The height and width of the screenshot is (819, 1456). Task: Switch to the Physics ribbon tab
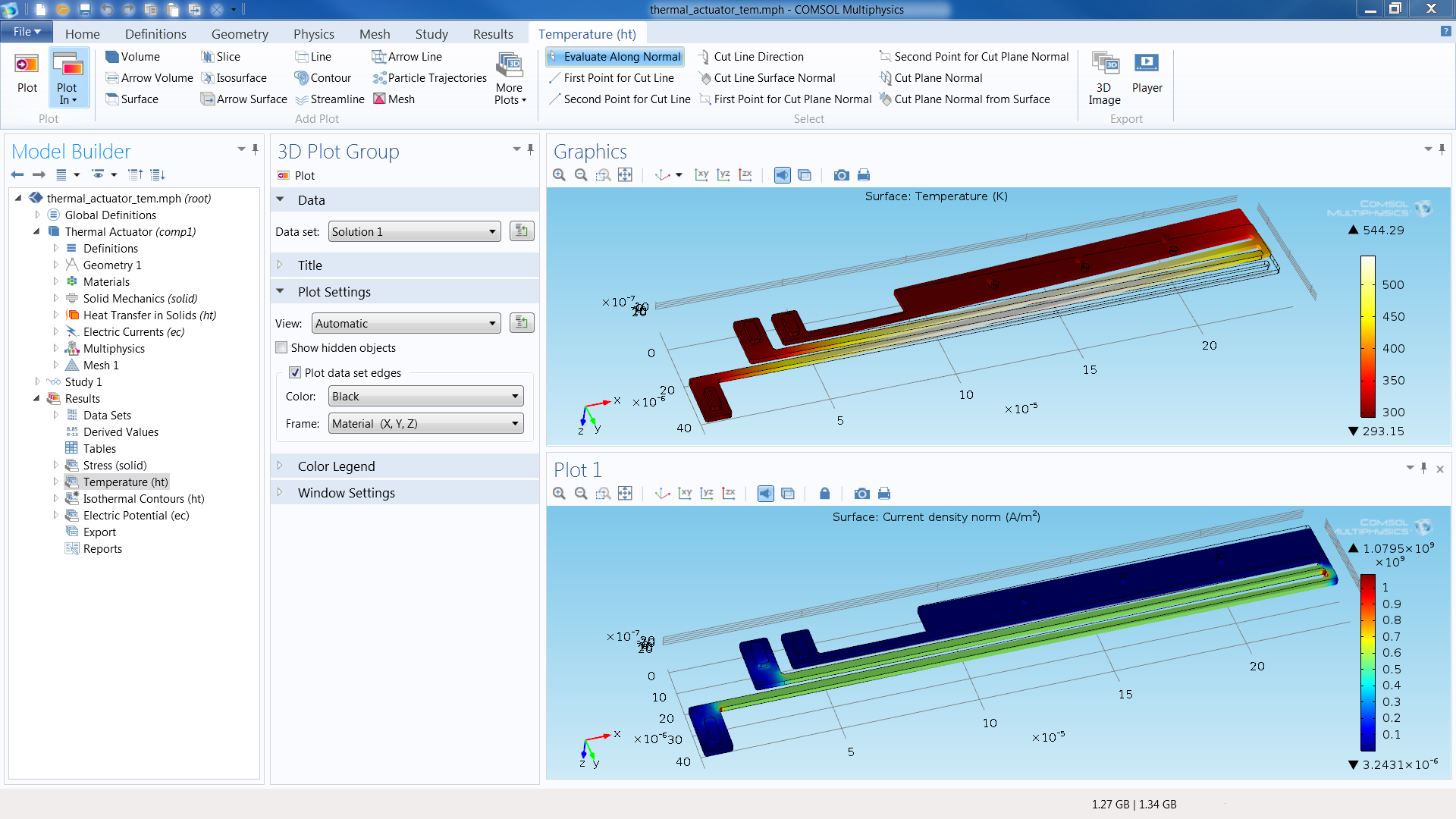(x=314, y=34)
